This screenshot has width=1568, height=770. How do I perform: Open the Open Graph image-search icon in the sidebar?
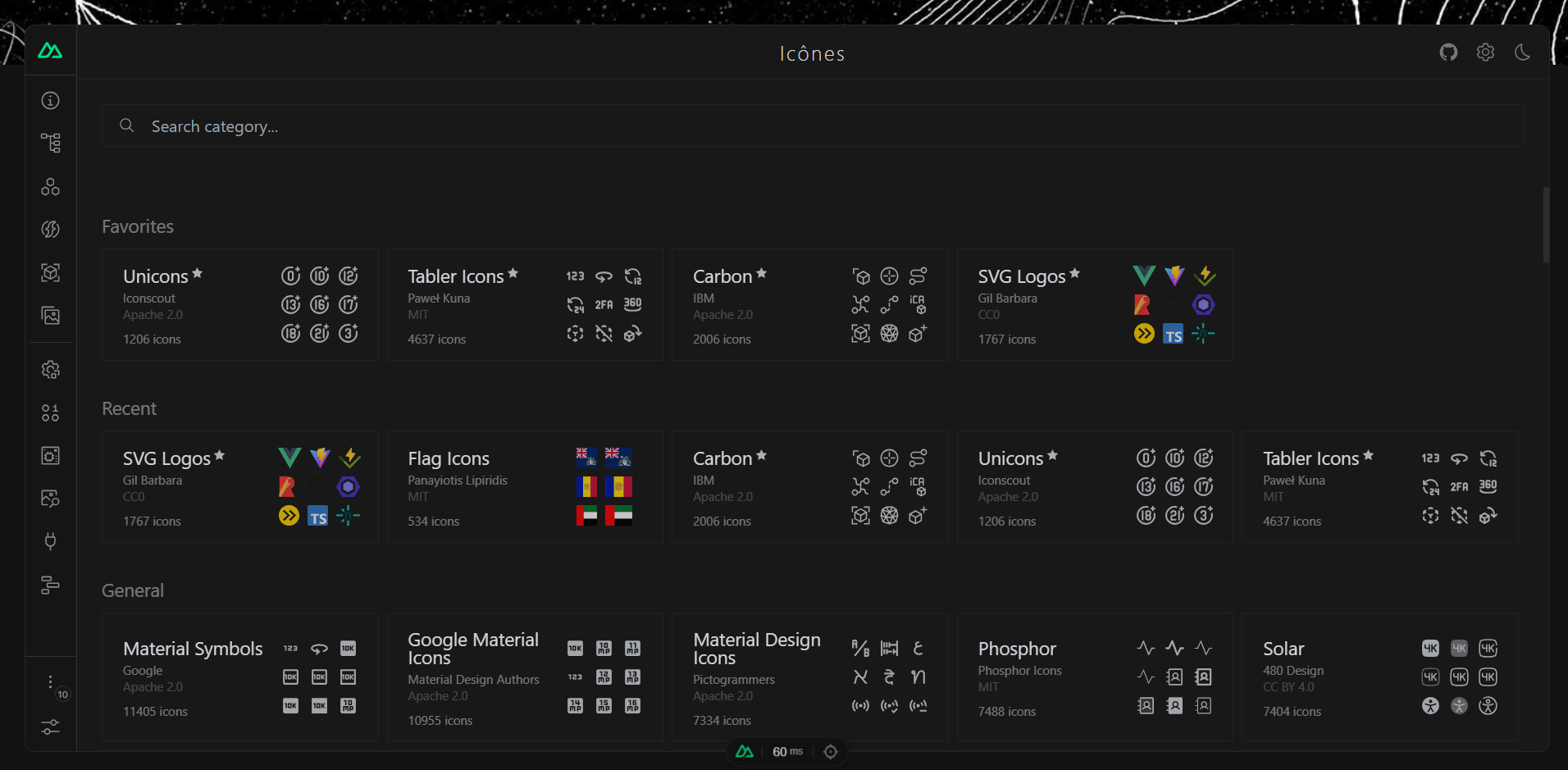[51, 499]
